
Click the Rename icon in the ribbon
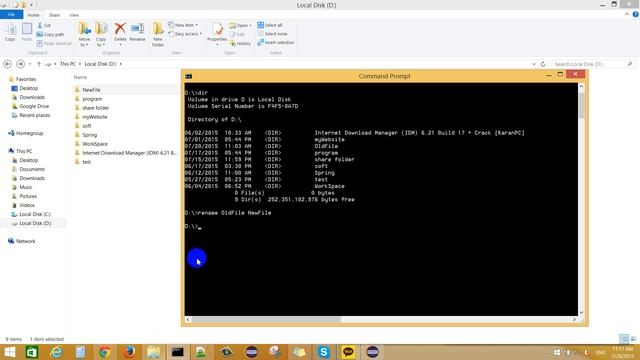137,33
